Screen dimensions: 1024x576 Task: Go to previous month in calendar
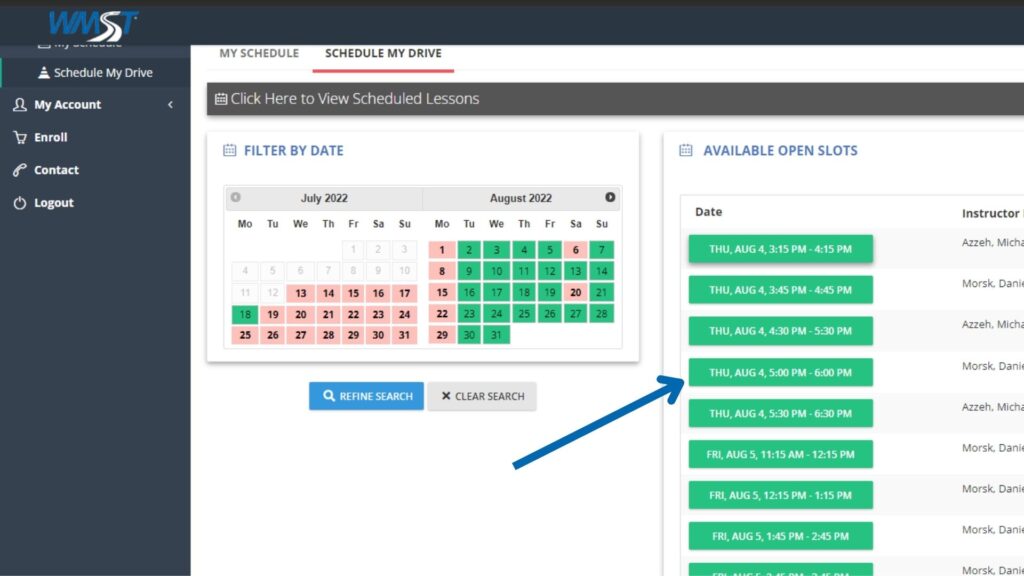pyautogui.click(x=236, y=197)
